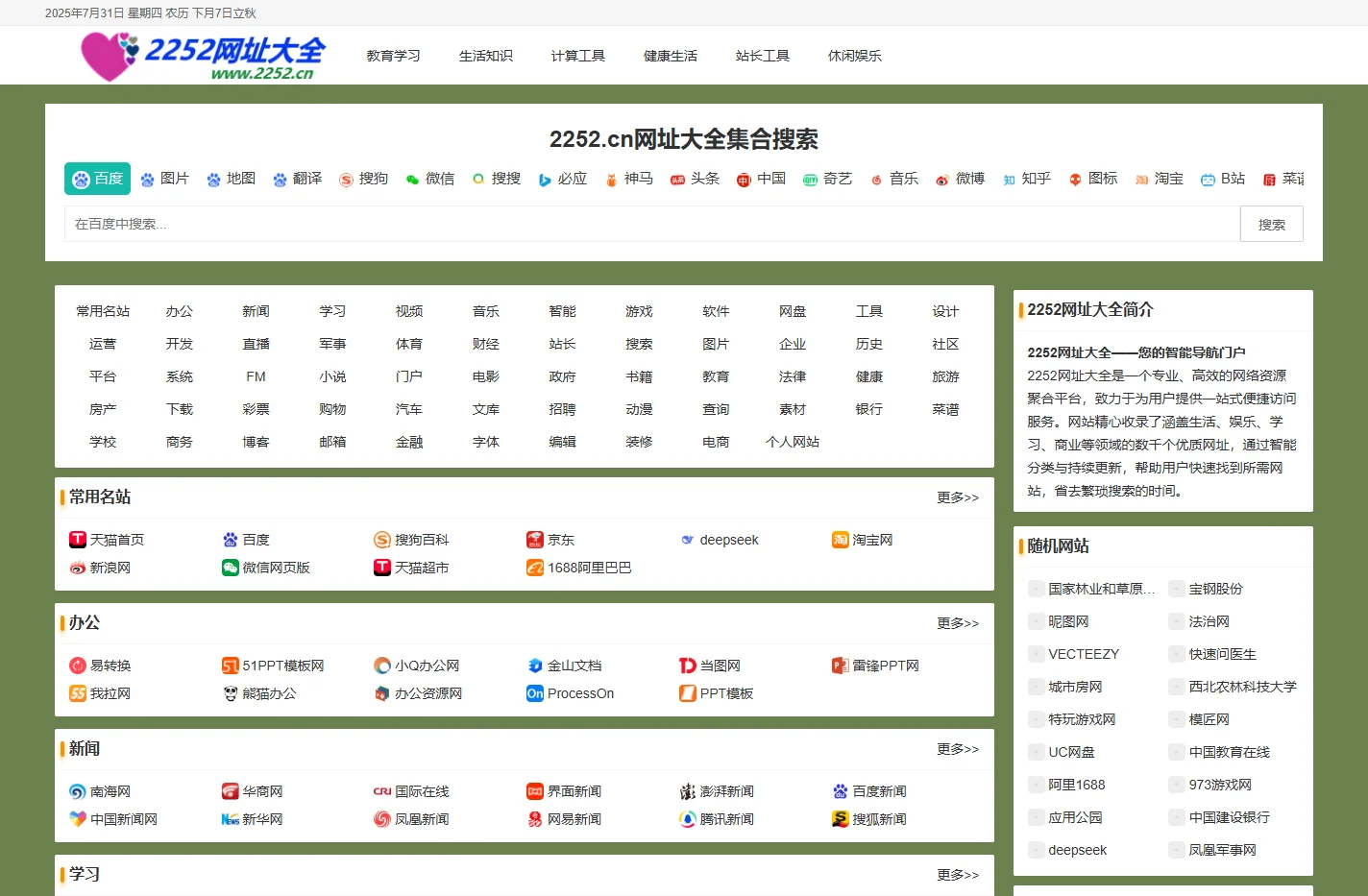Viewport: 1368px width, 896px height.
Task: Open the 休闲娱乐 top menu
Action: point(855,56)
